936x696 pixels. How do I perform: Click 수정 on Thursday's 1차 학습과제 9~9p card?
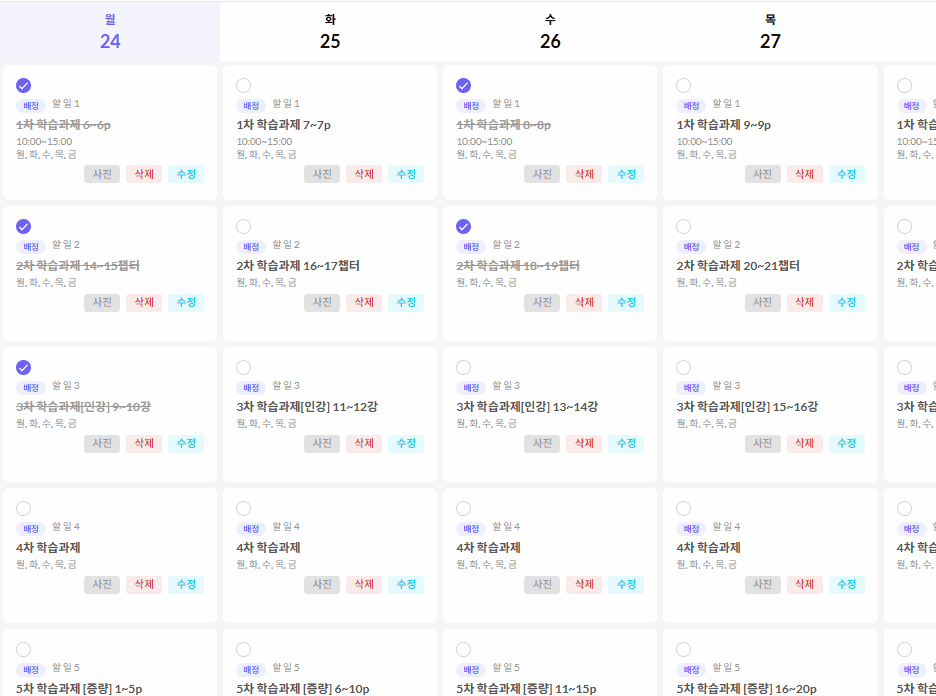click(846, 174)
